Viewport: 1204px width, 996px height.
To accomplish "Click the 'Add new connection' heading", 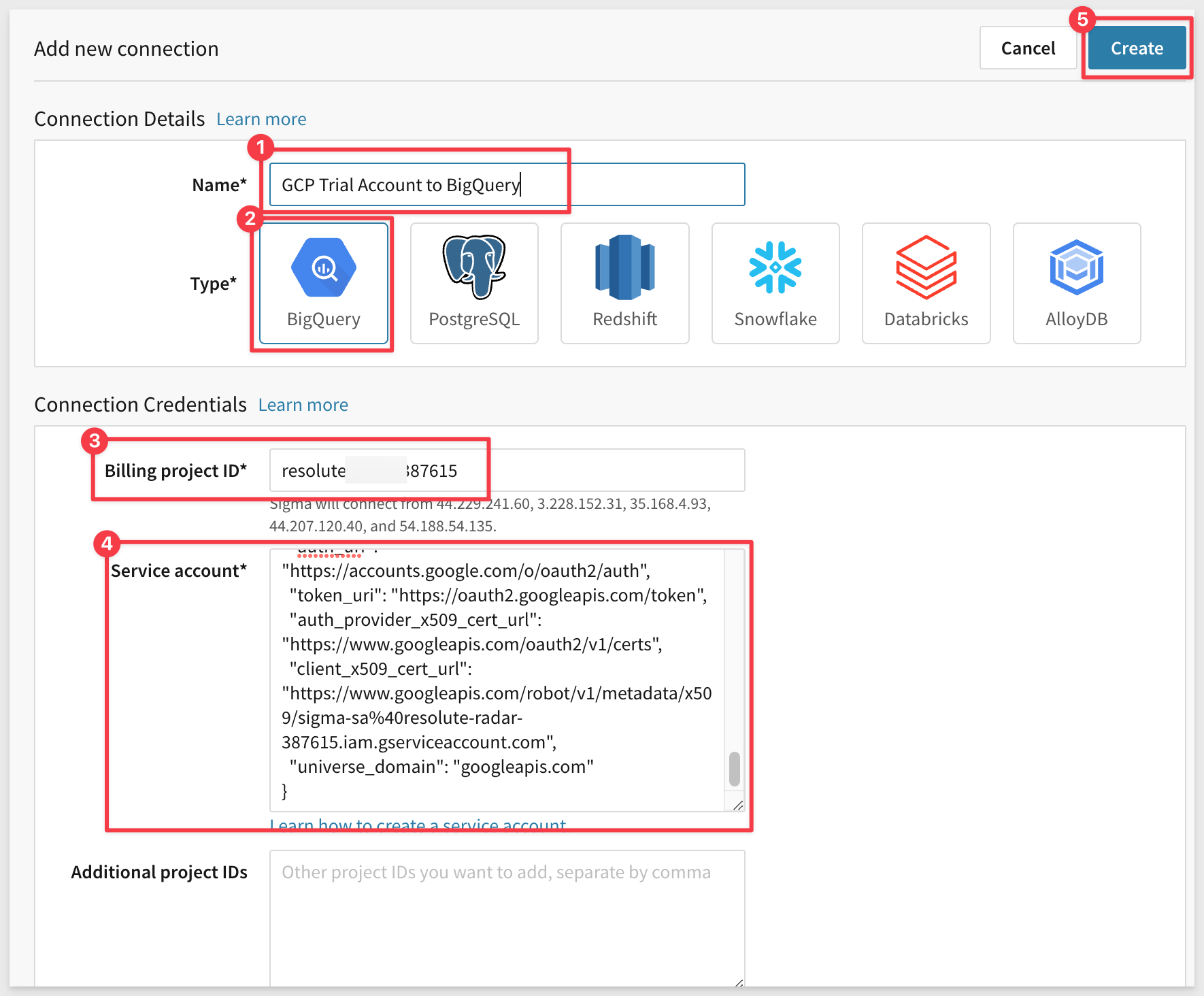I will coord(127,49).
